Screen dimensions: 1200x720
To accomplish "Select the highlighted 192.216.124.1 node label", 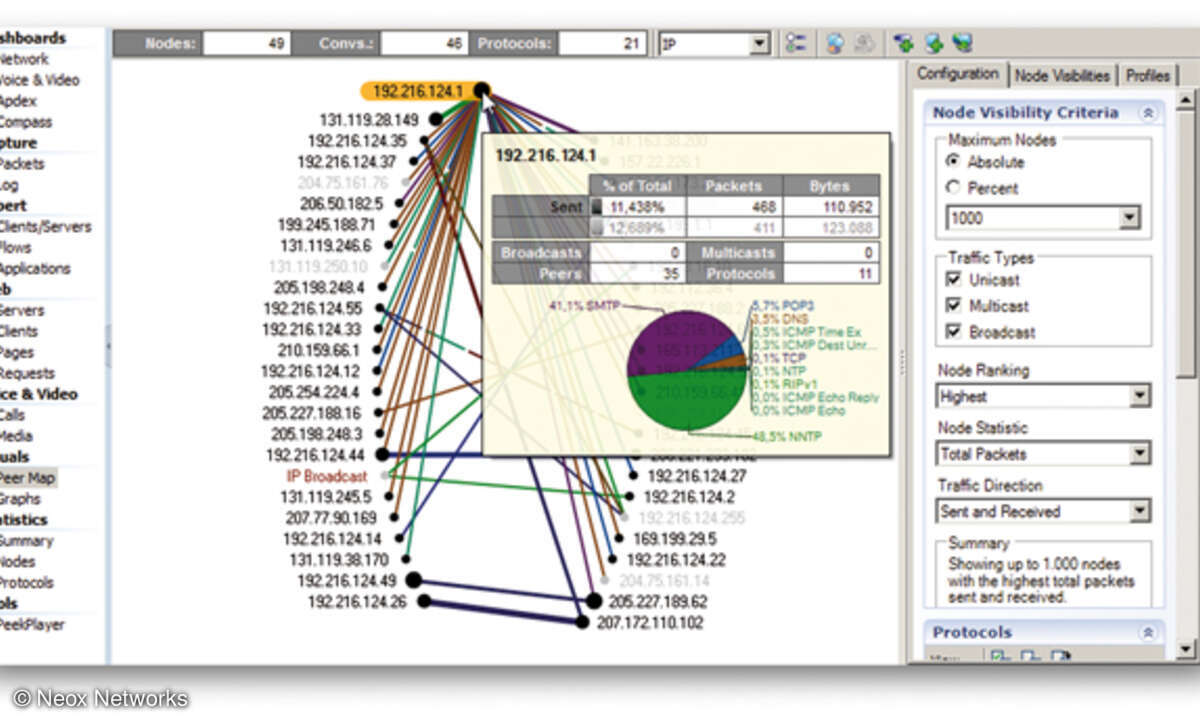I will click(418, 91).
